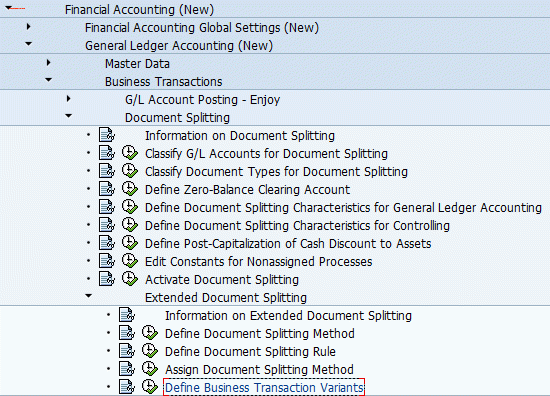Open documentation icon for Define Document Splitting Method
This screenshot has width=550, height=396.
[127, 333]
